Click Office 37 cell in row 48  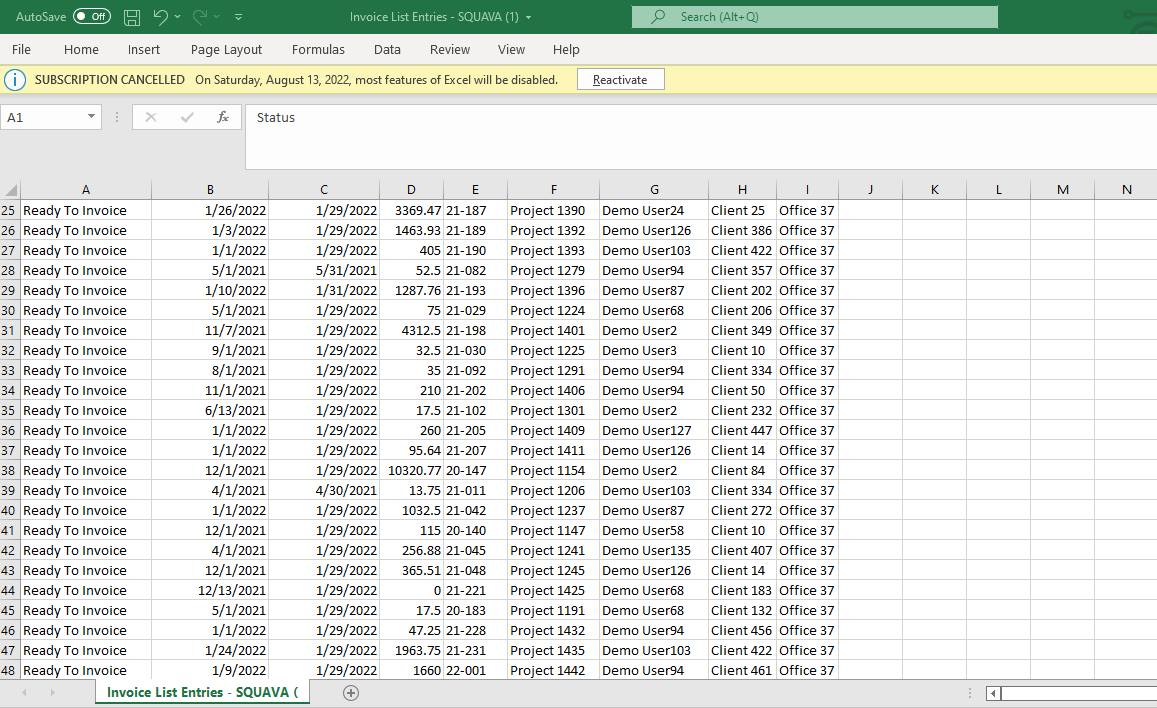(807, 670)
